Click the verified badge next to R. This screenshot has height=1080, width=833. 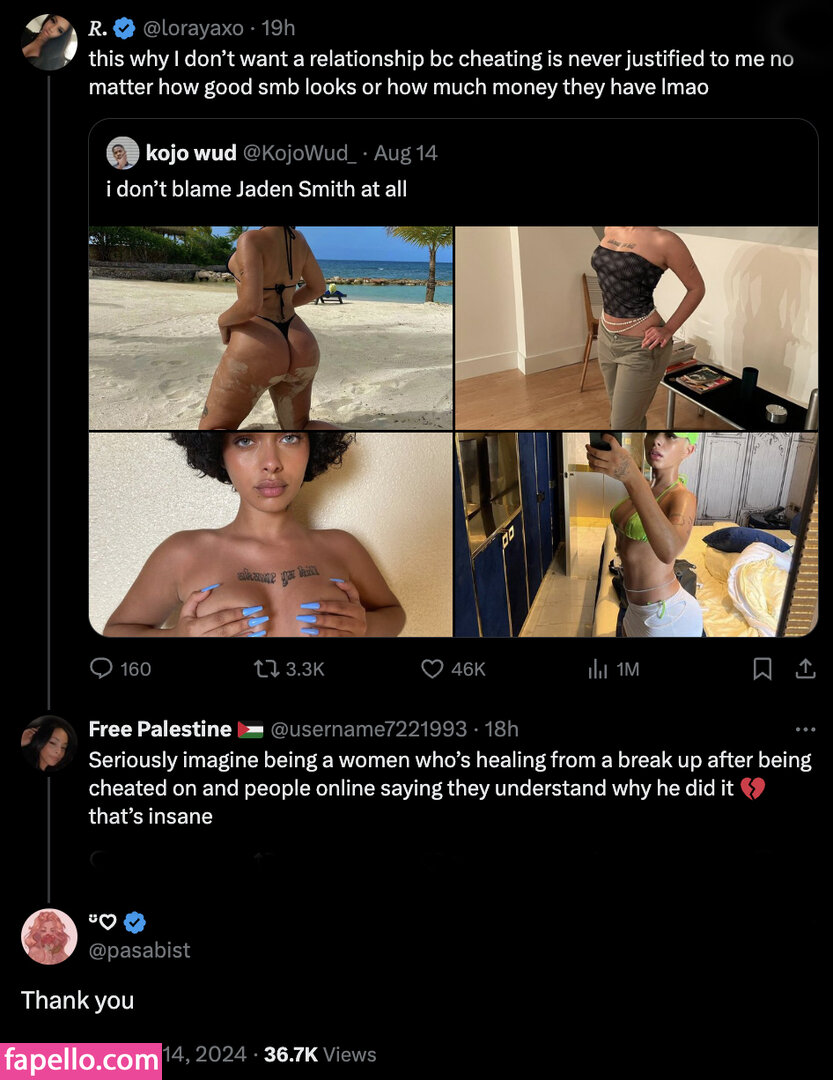[125, 28]
